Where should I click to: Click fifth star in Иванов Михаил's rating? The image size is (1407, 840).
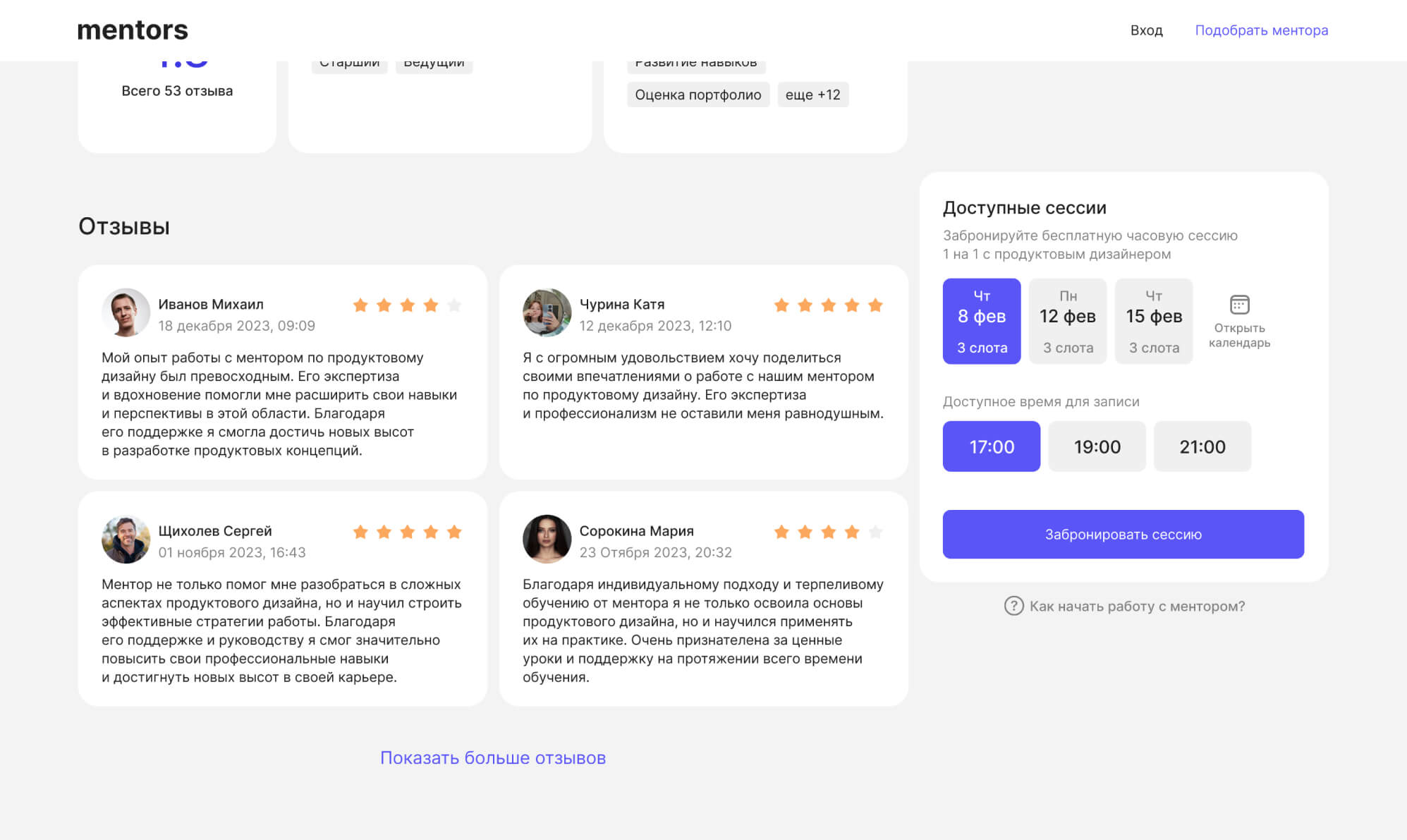454,305
